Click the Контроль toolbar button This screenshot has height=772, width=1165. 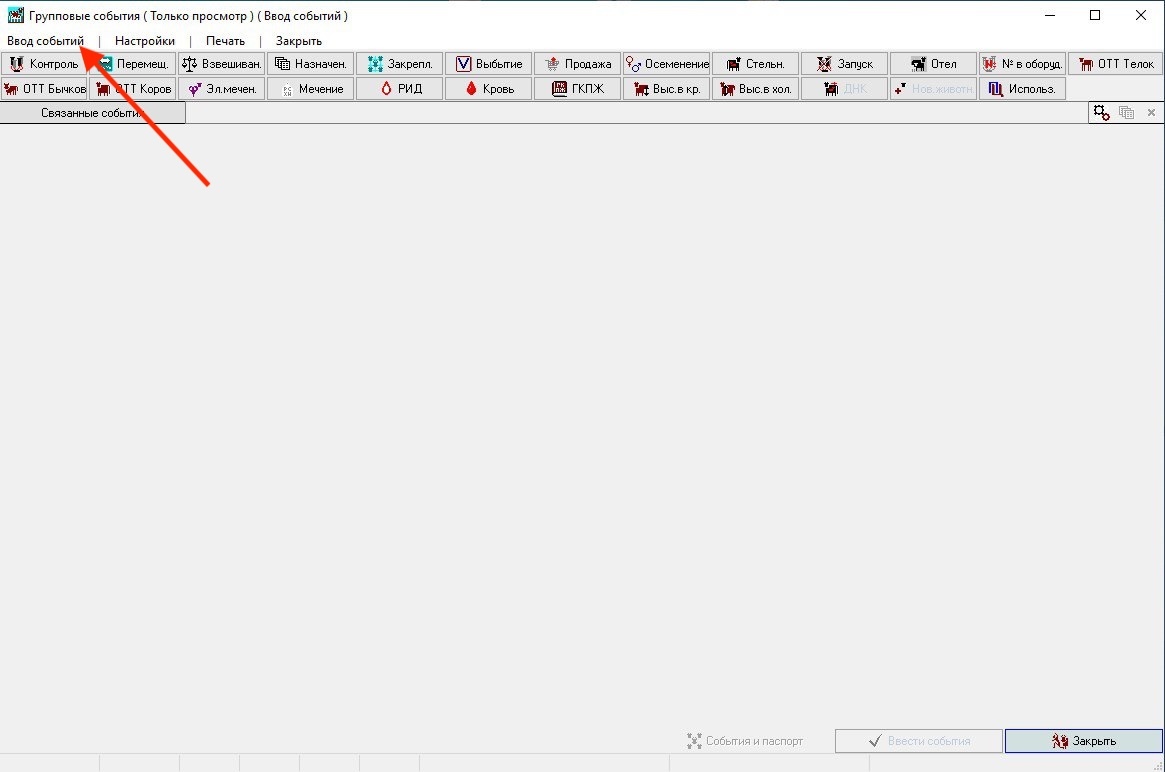point(45,64)
